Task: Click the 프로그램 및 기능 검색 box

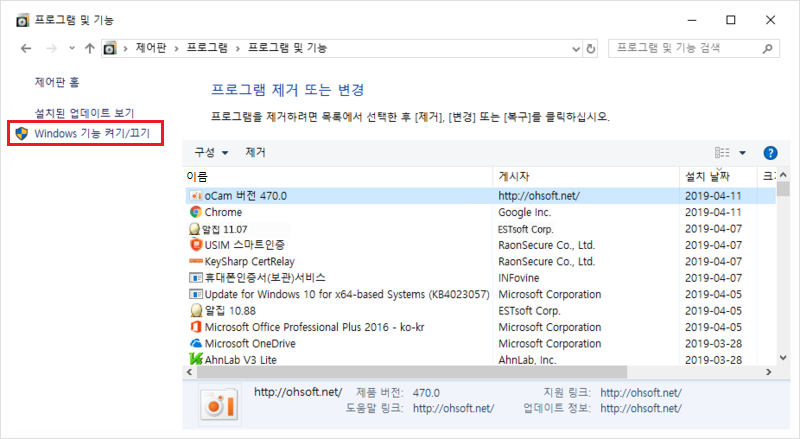Action: [693, 48]
